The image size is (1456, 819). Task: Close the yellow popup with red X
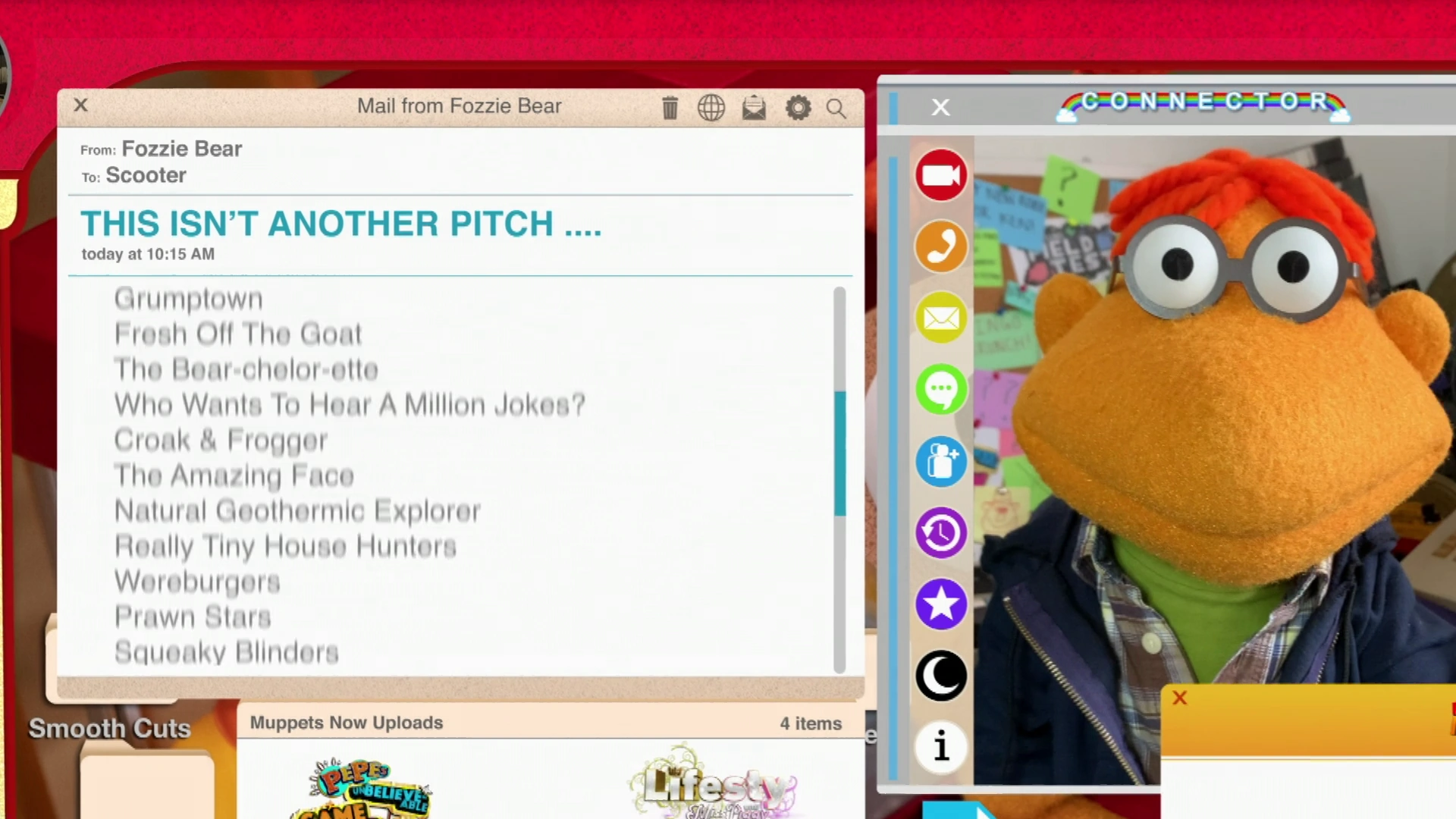coord(1179,698)
